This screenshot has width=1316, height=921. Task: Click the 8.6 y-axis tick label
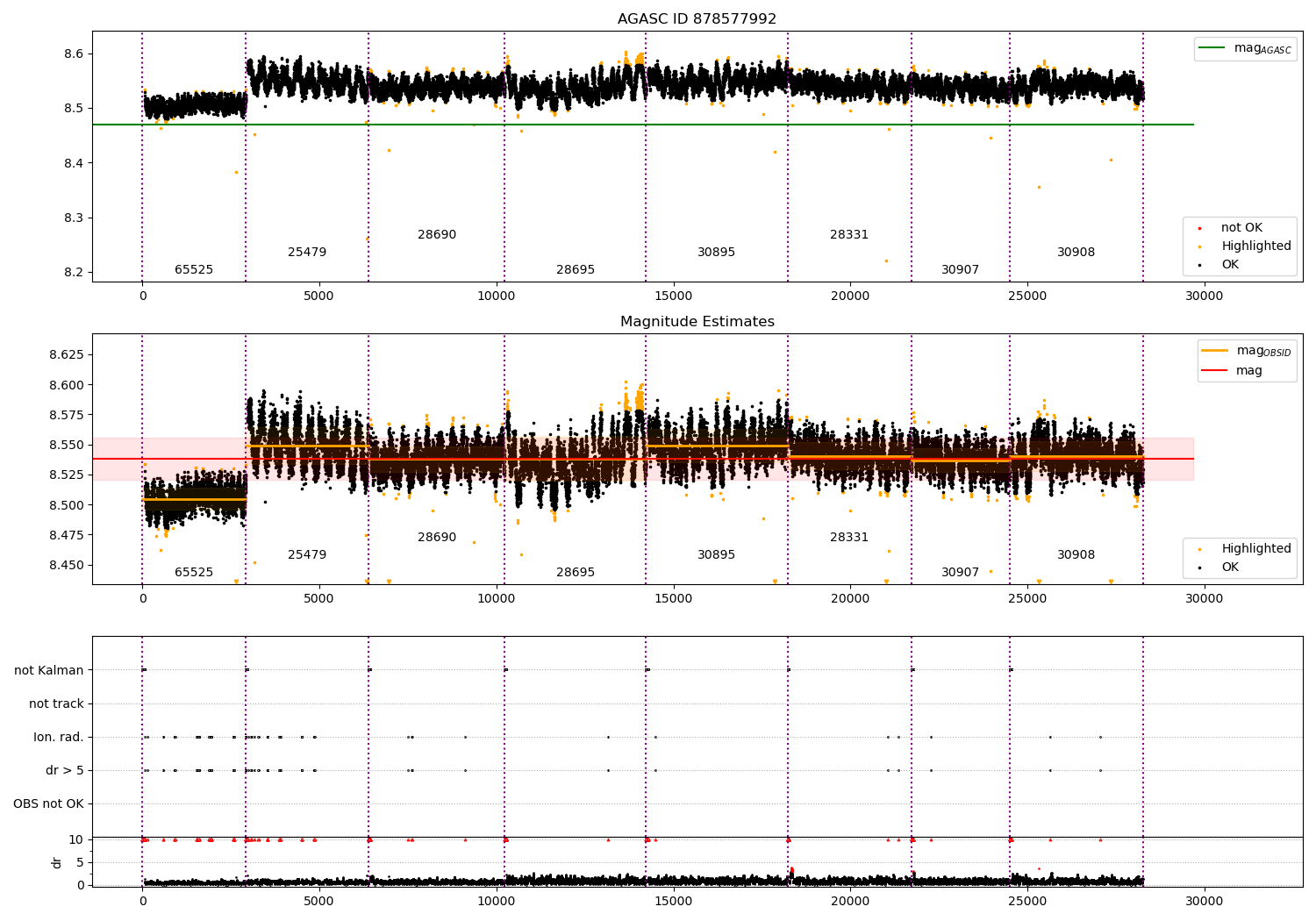click(73, 54)
